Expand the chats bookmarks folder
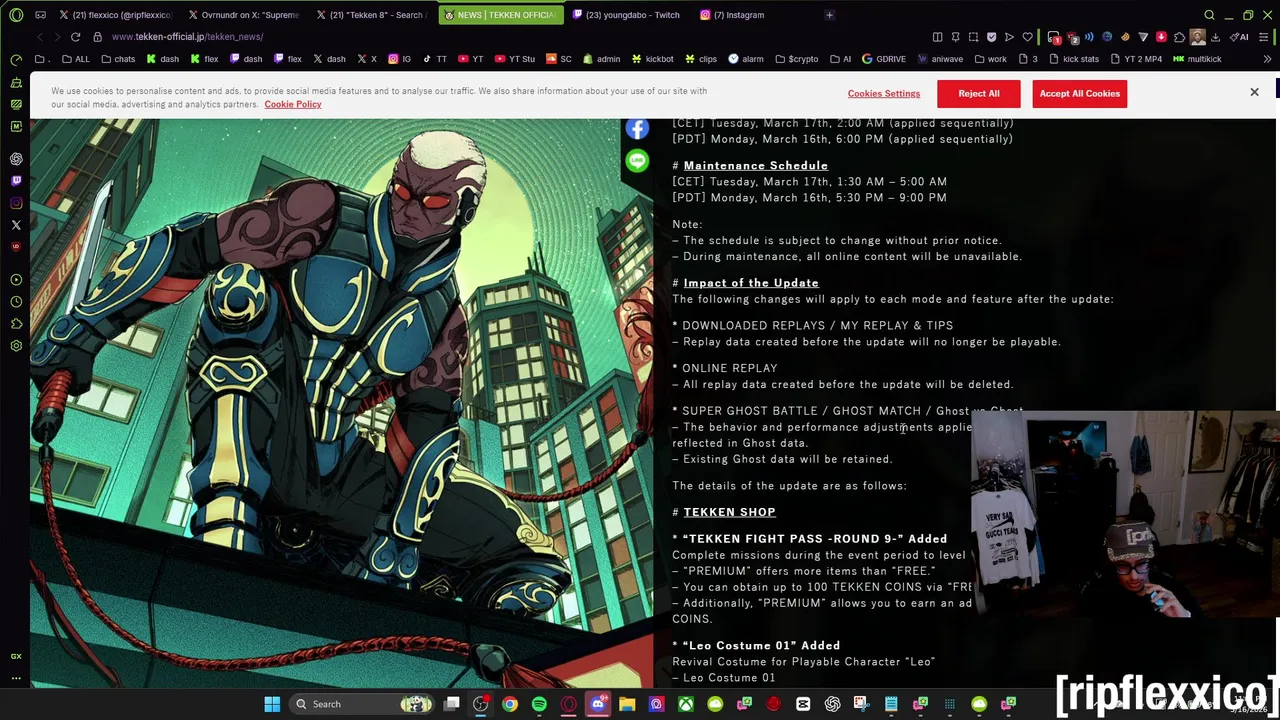The height and width of the screenshot is (720, 1280). point(118,59)
